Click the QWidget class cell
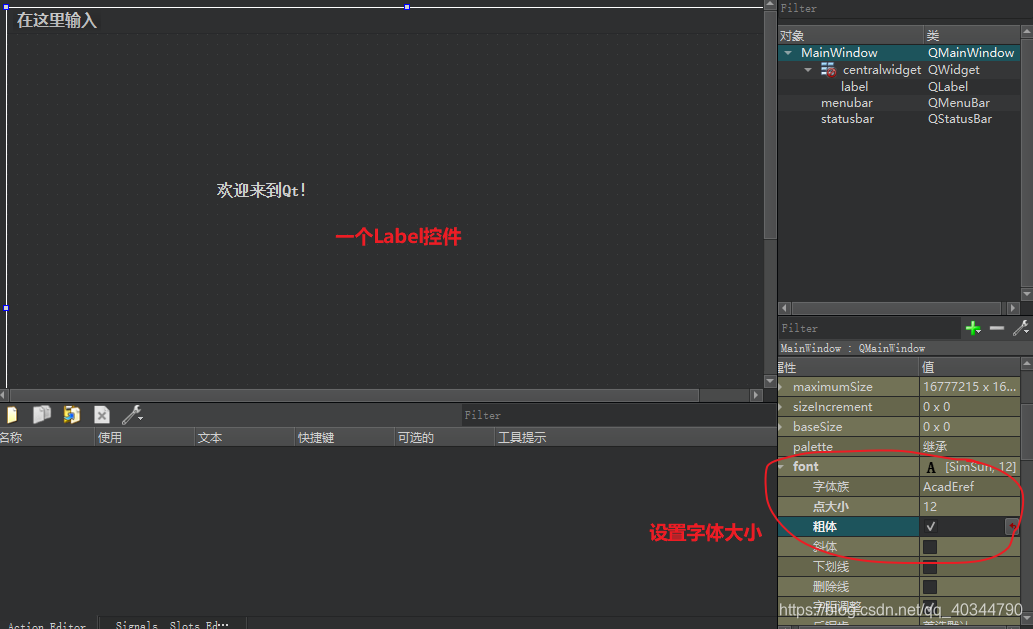The height and width of the screenshot is (629, 1033). pyautogui.click(x=972, y=69)
